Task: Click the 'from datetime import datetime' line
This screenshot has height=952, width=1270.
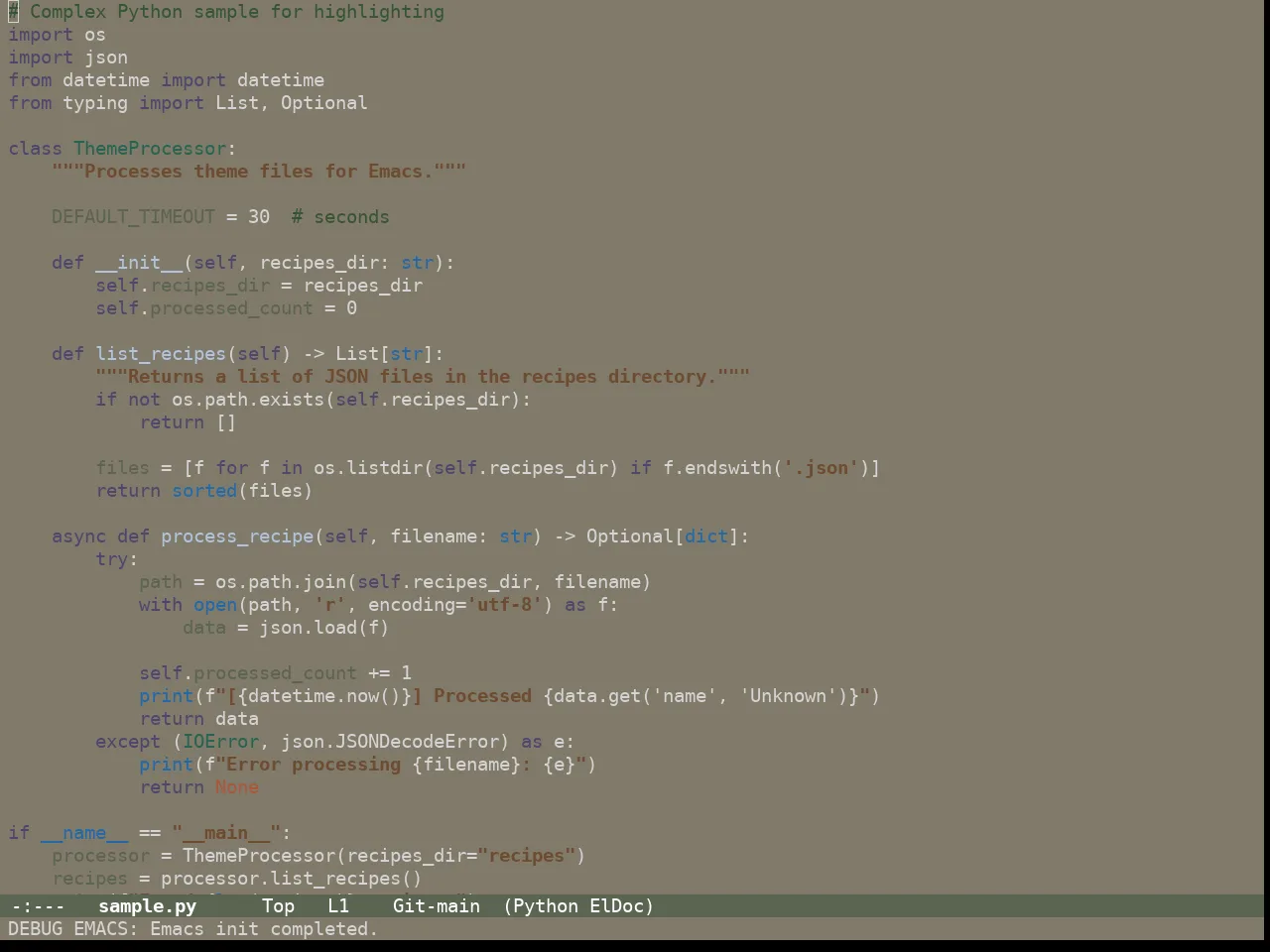Action: click(166, 80)
